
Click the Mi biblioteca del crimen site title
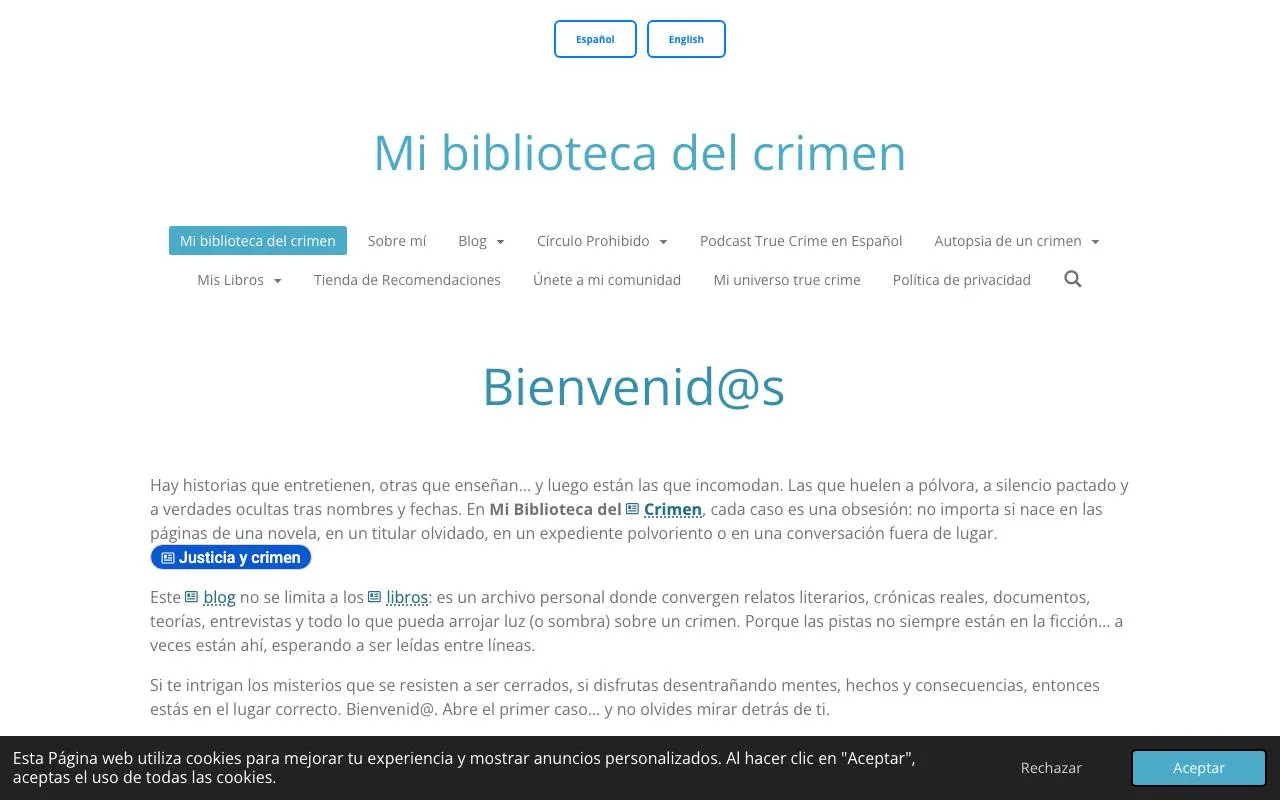(640, 153)
